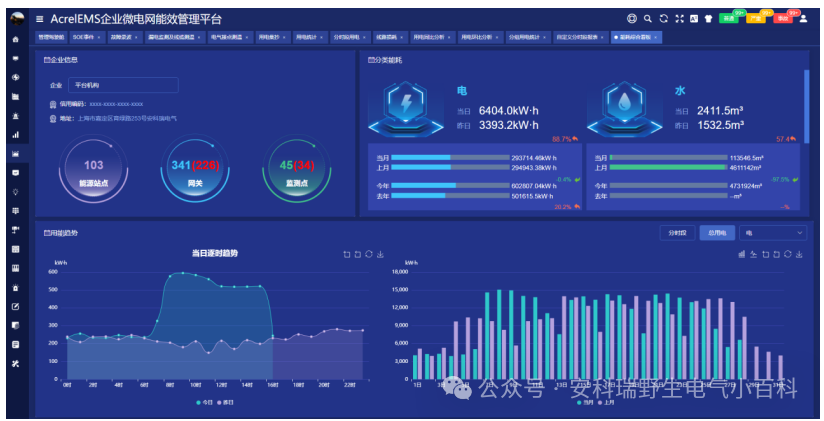Toggle the 今日 legend in daily trend chart
Screen dimensions: 824x421
point(204,403)
